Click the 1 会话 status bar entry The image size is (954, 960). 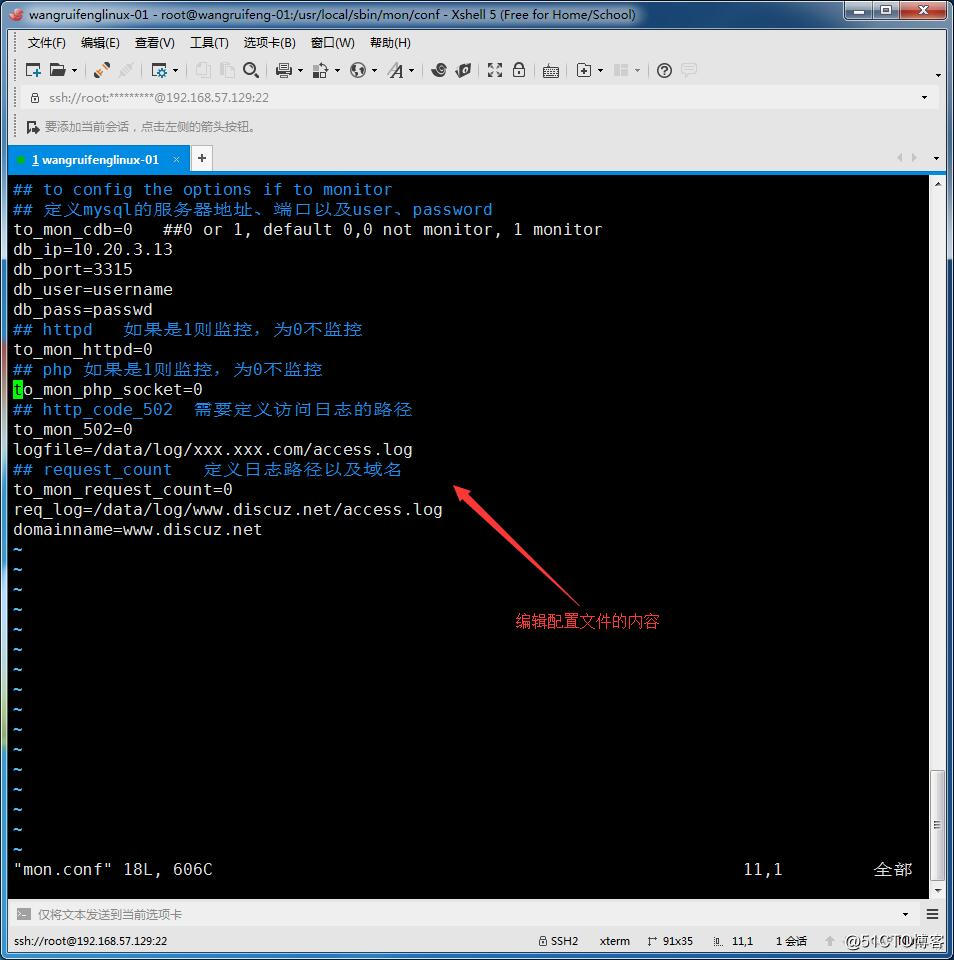pyautogui.click(x=791, y=940)
